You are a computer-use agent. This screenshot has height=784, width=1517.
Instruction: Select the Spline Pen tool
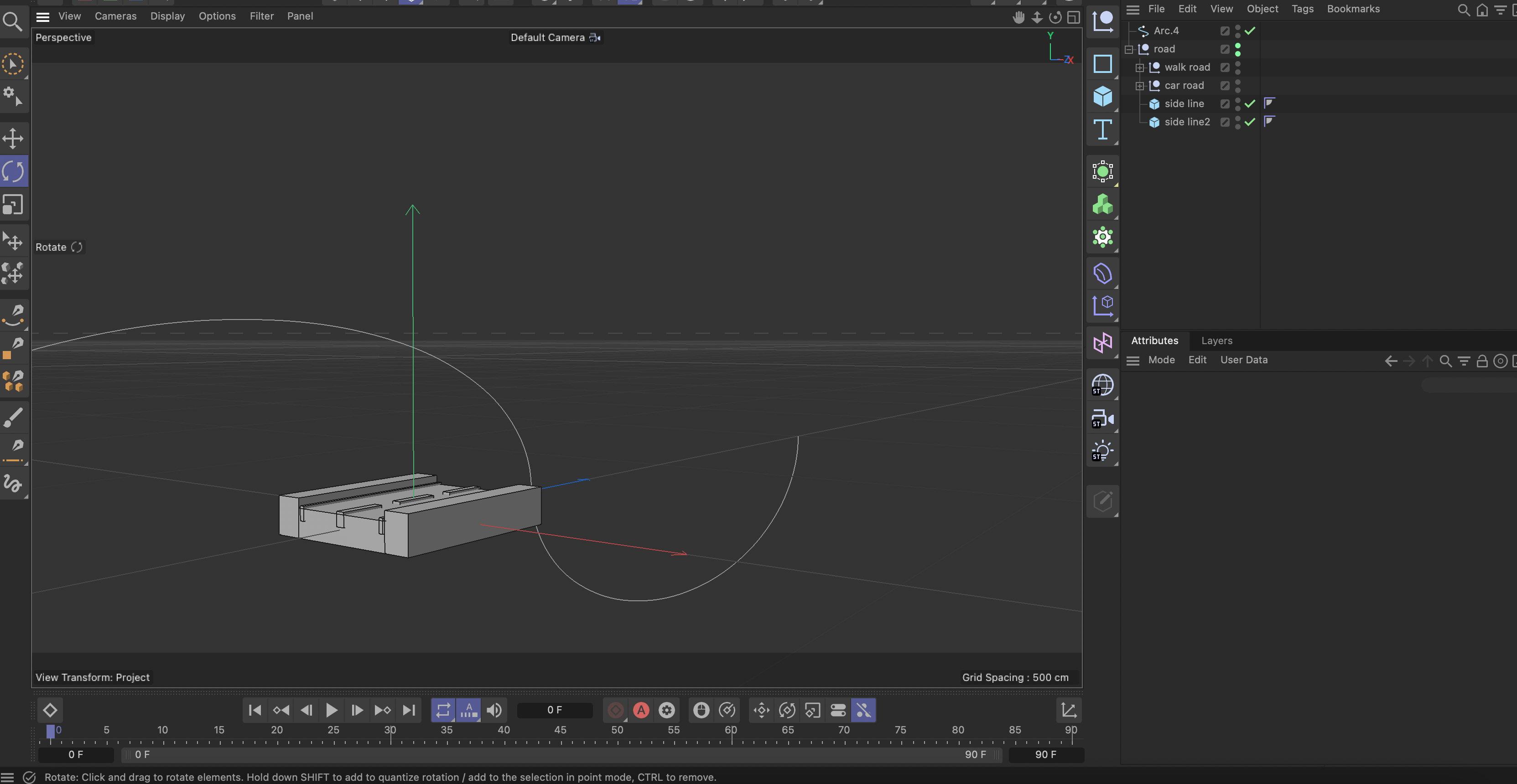13,315
